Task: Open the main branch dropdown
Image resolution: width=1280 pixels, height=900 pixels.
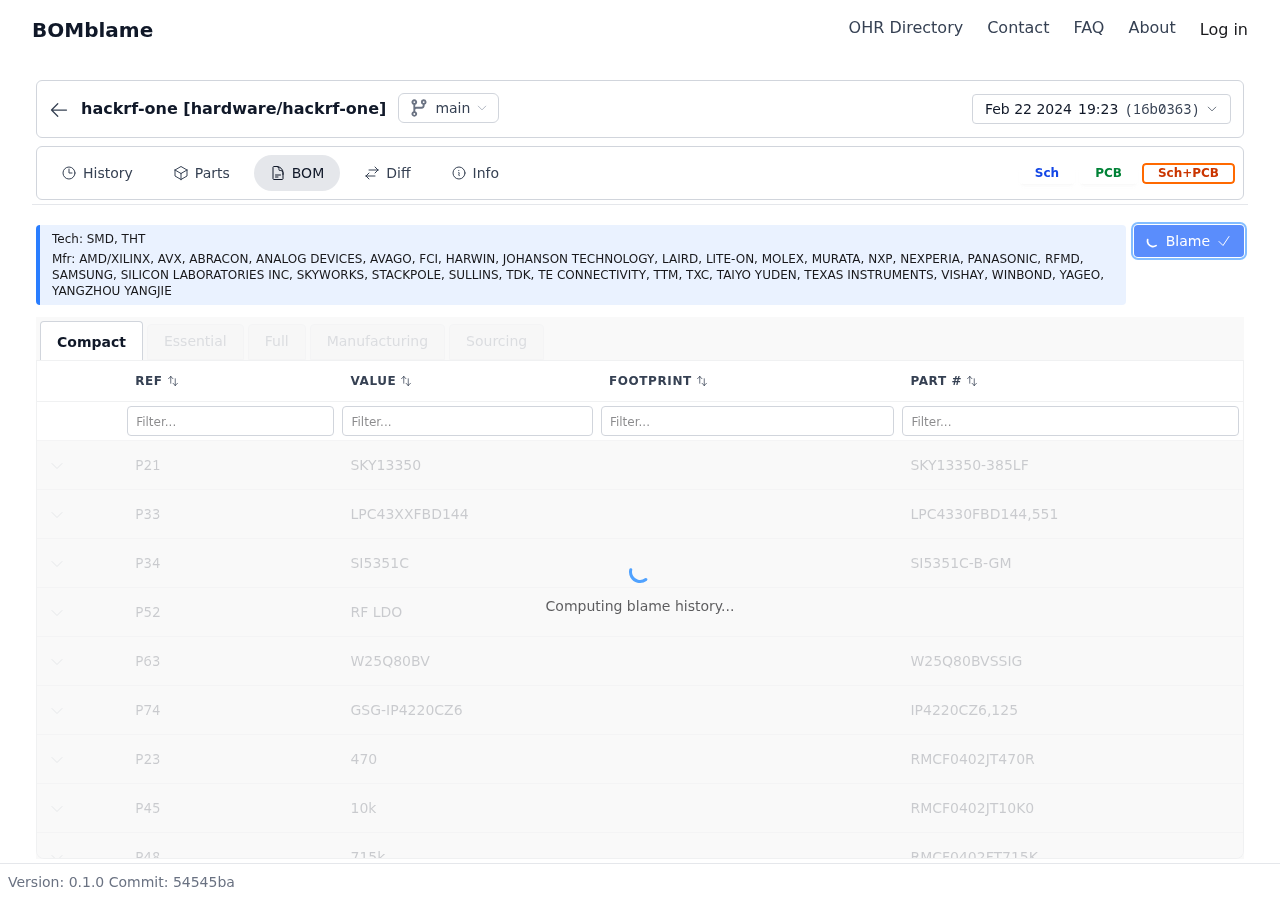Action: click(448, 108)
